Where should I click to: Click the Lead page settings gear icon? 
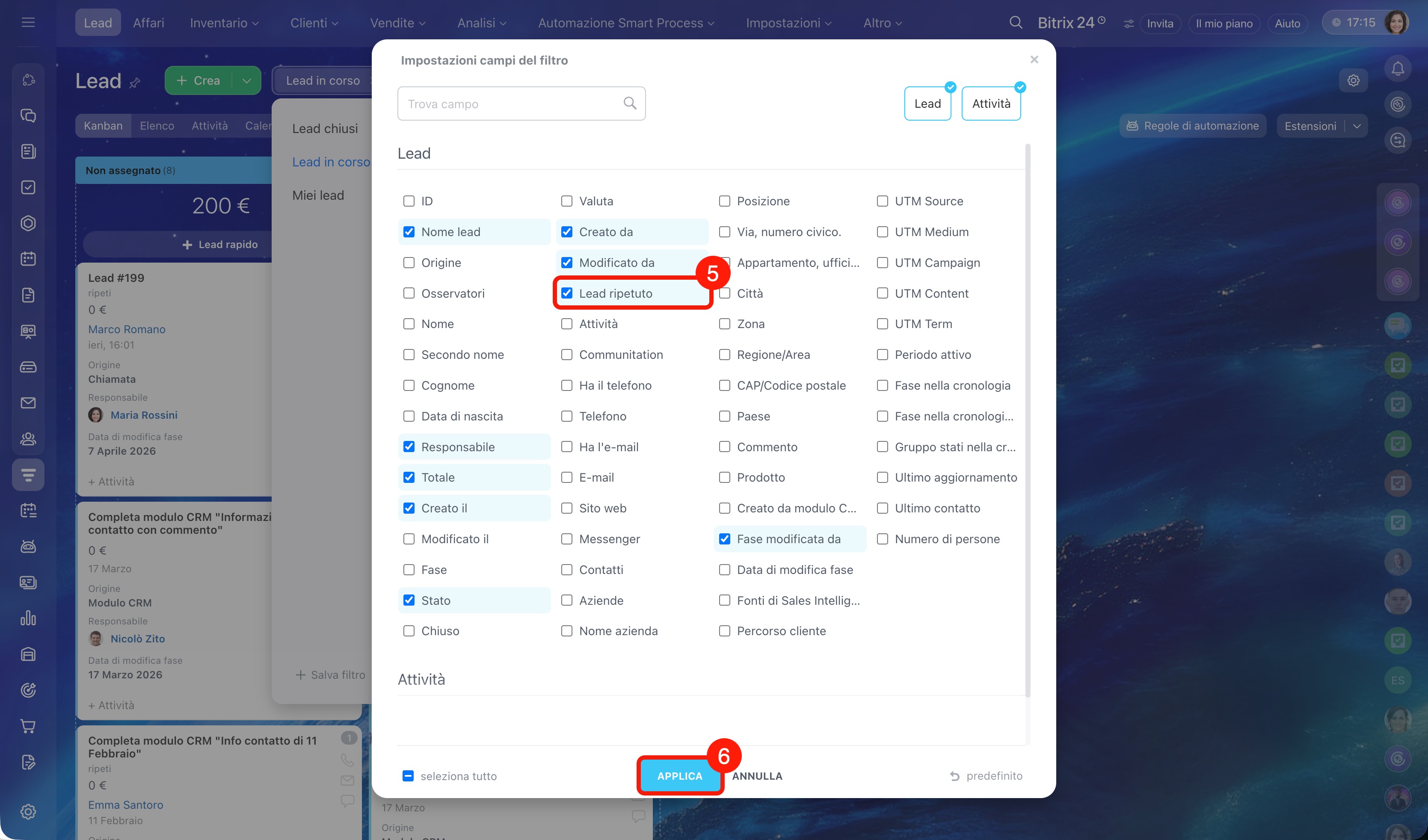1353,80
